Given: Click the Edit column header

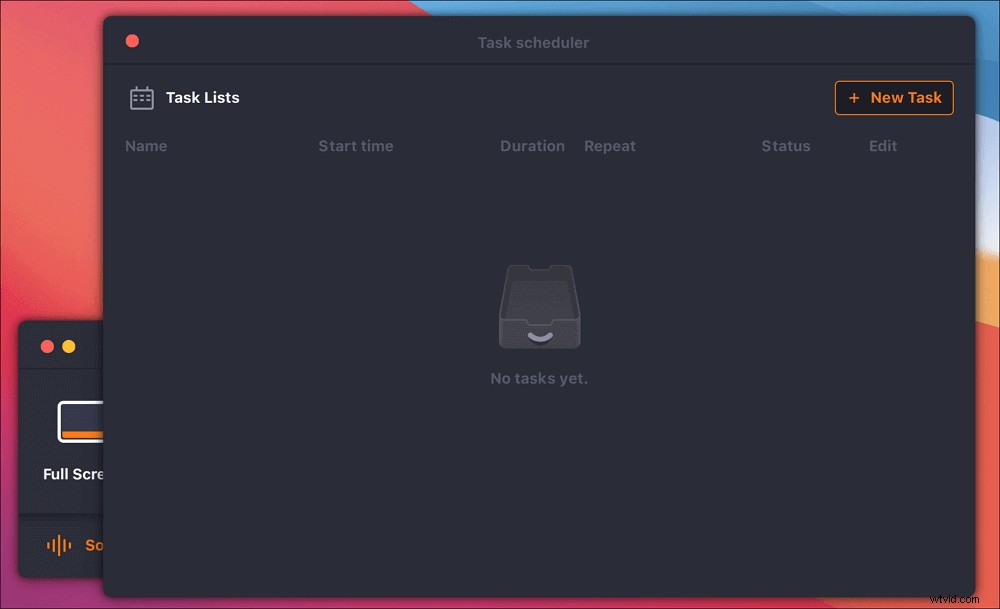Looking at the screenshot, I should [x=883, y=146].
